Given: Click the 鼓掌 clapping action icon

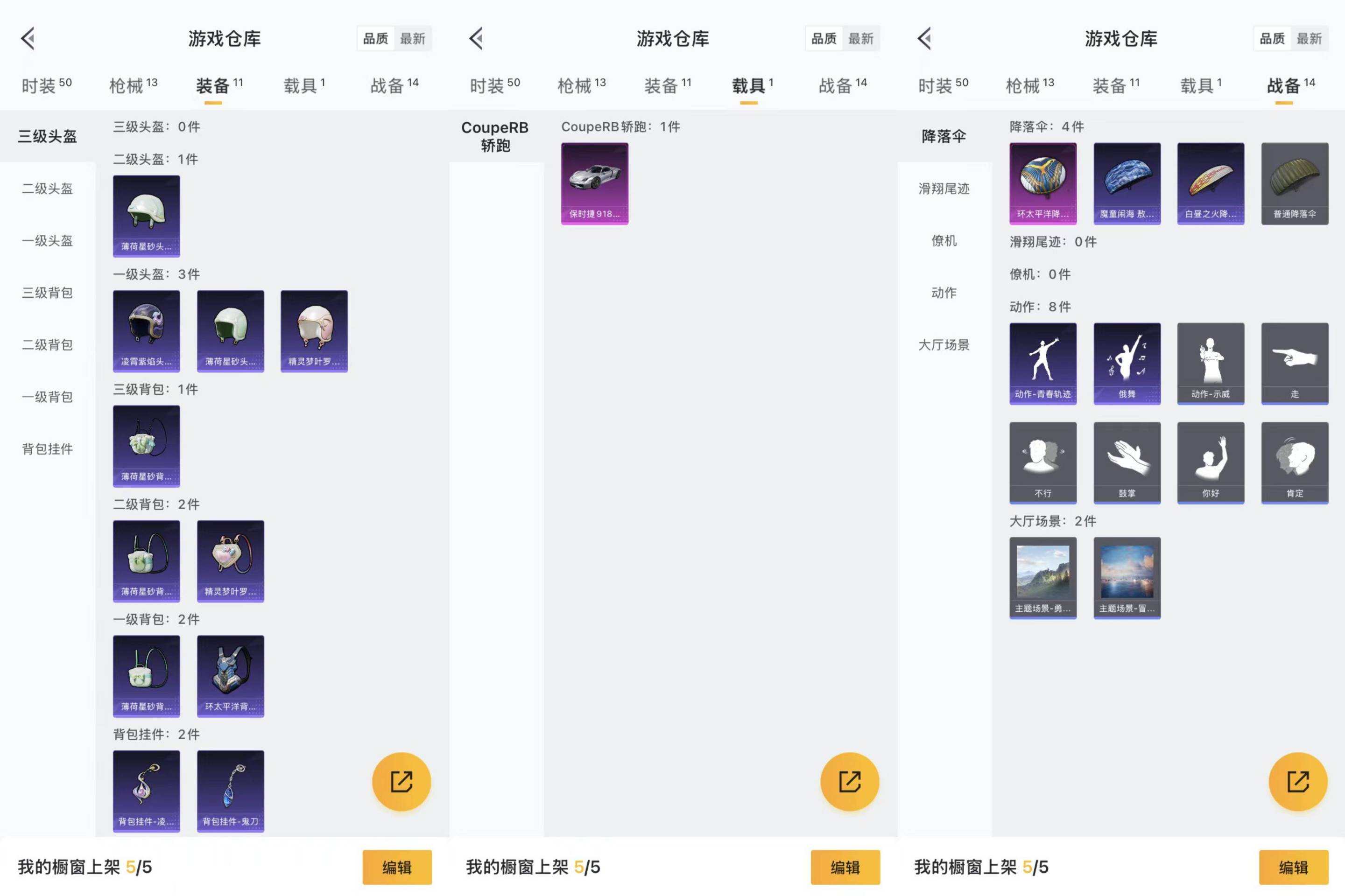Looking at the screenshot, I should (1127, 462).
